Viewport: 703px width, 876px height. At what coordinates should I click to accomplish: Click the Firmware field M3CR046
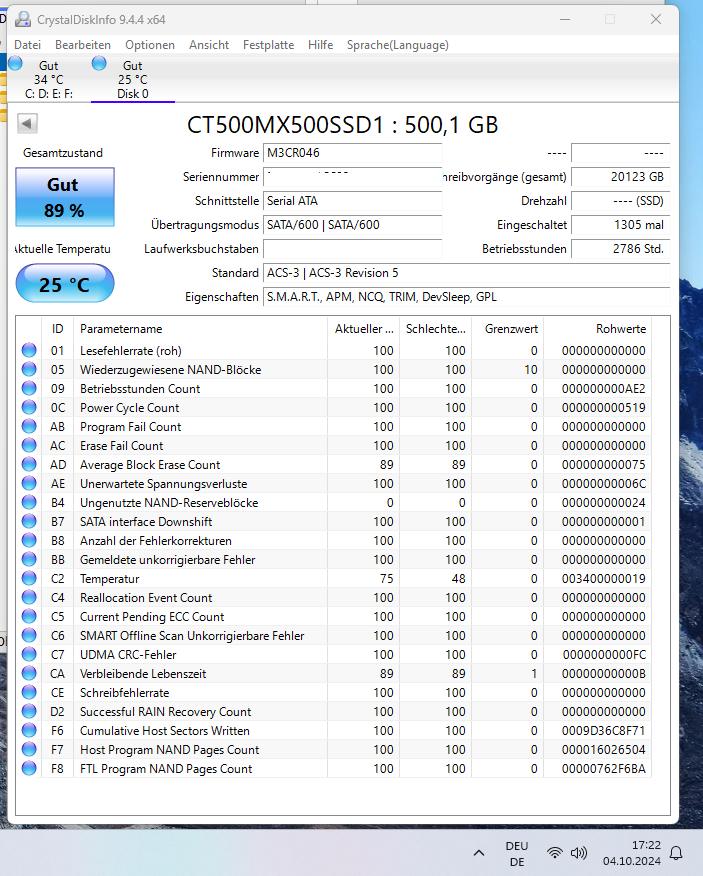tap(353, 153)
